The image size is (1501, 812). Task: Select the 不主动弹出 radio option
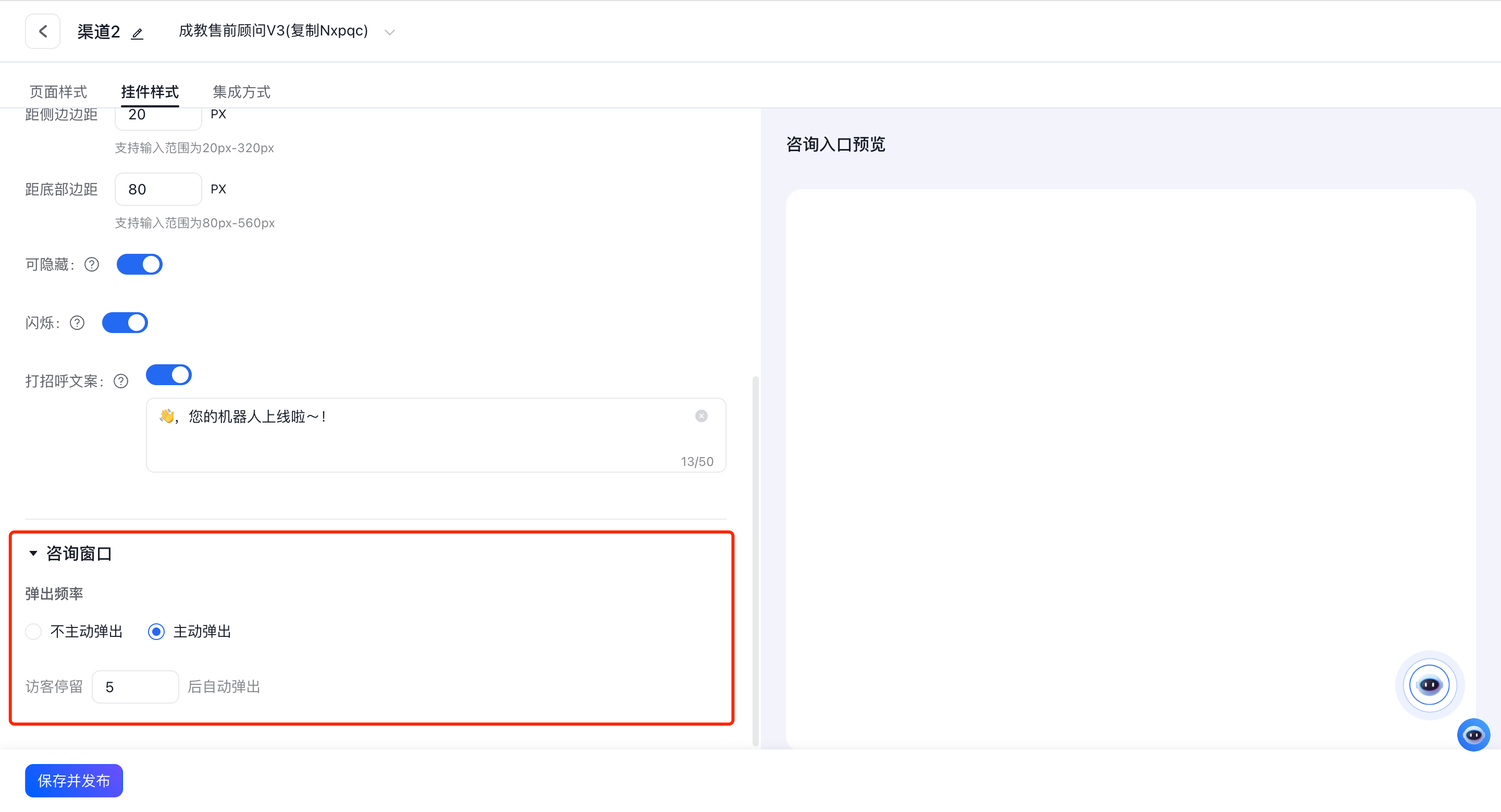pos(33,632)
